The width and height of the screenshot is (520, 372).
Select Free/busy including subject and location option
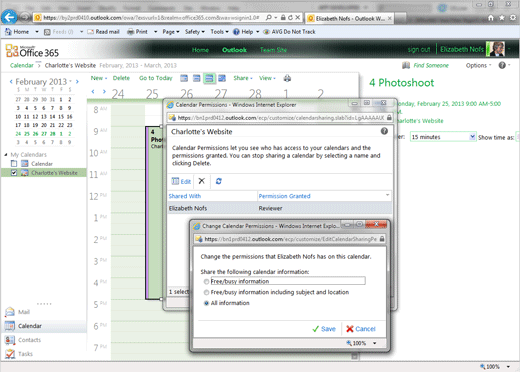[206, 292]
